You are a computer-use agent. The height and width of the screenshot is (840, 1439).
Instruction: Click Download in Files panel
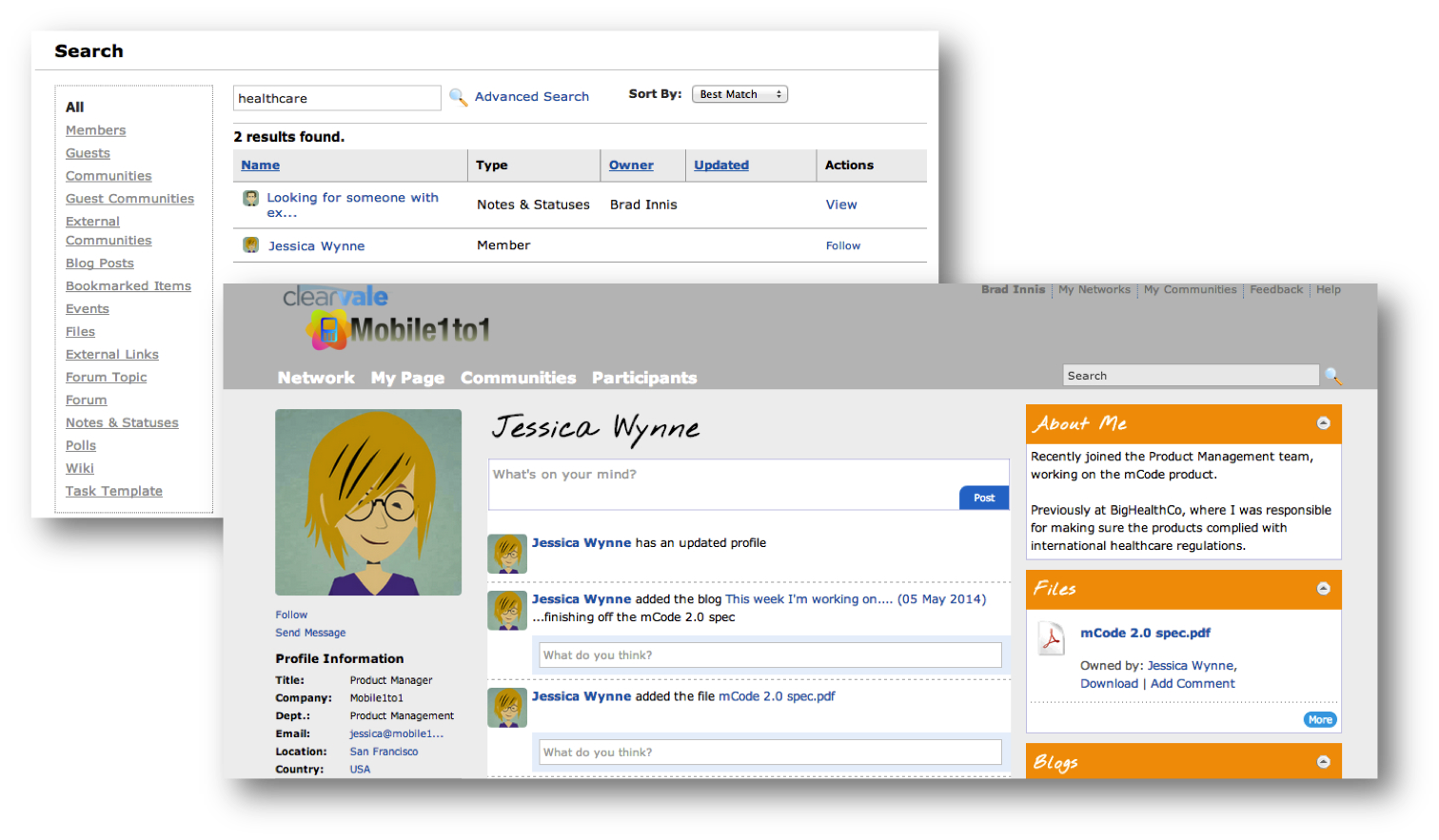[x=1109, y=684]
